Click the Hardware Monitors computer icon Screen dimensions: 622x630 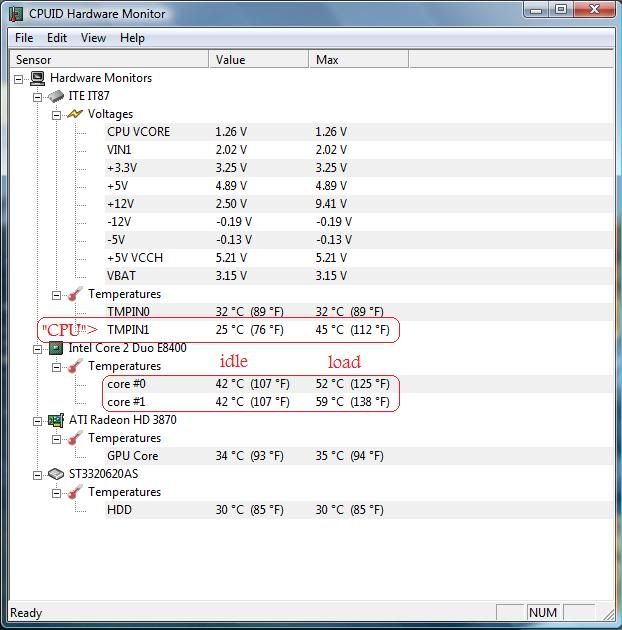pos(37,78)
